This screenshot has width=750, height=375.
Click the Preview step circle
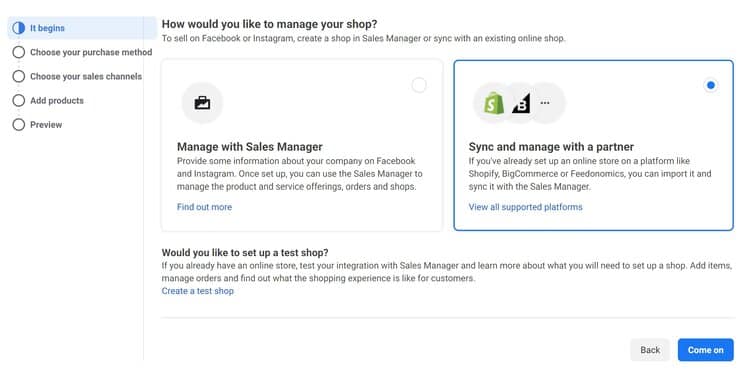tap(19, 125)
